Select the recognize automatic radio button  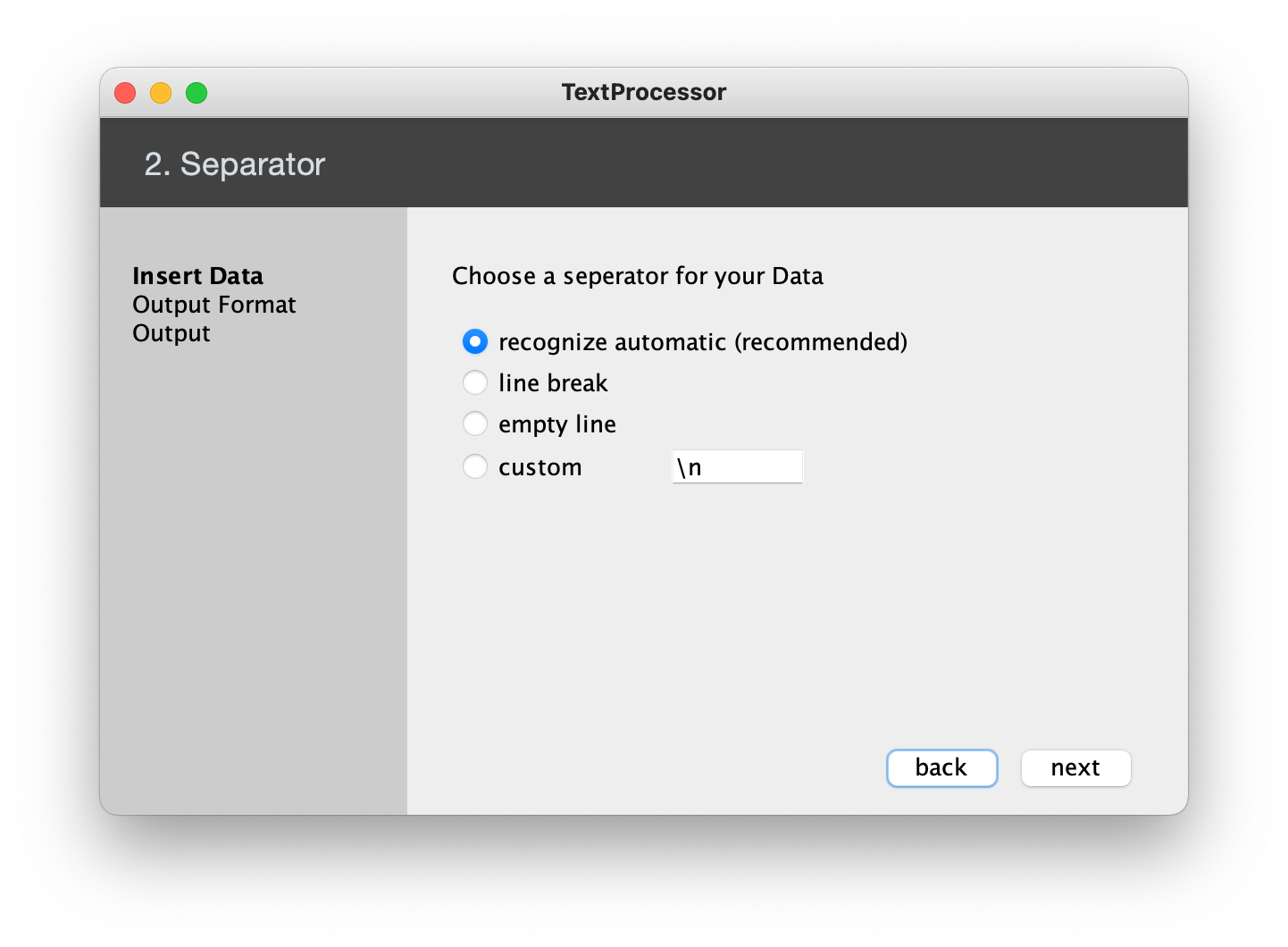point(475,341)
